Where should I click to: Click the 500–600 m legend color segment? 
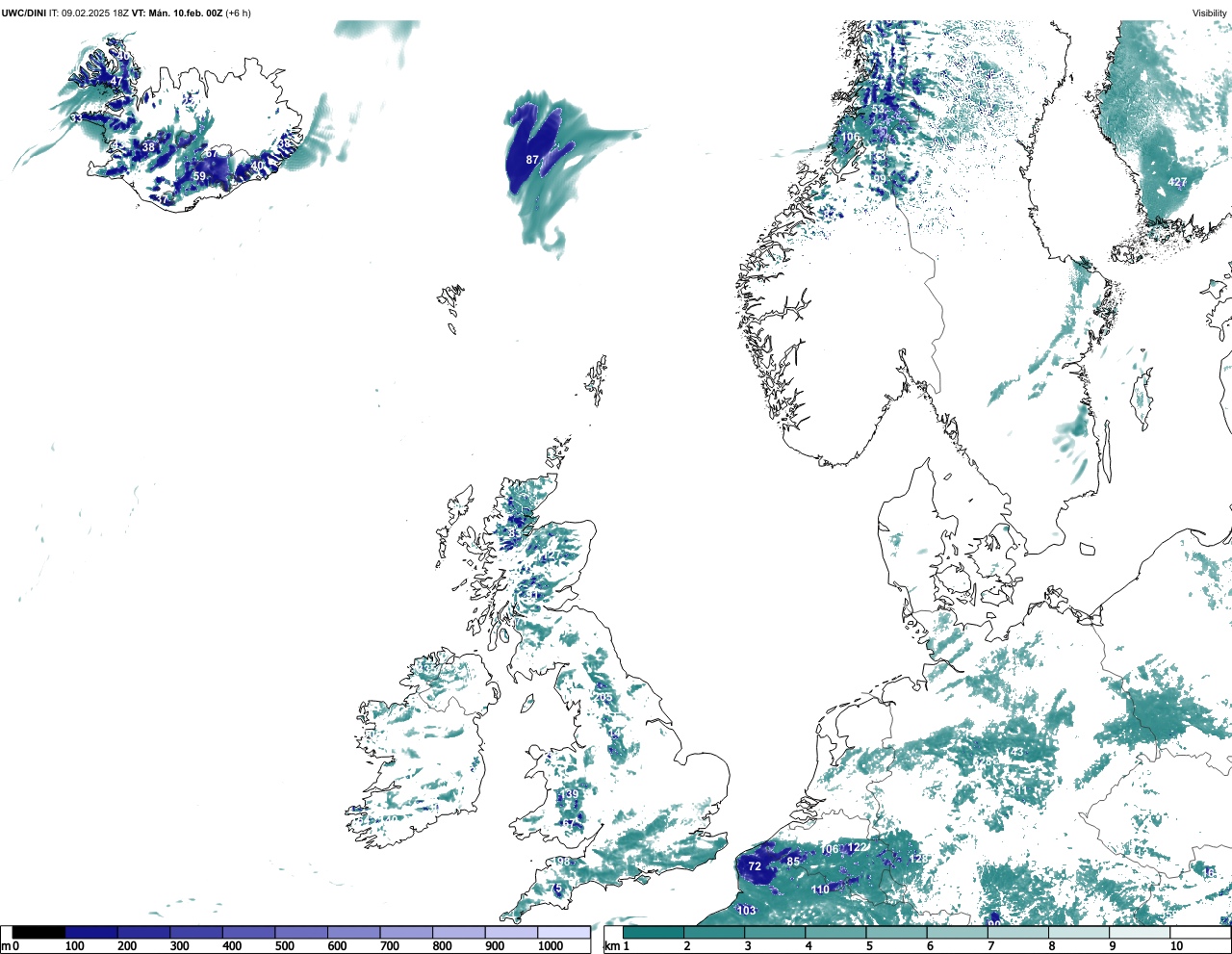[x=301, y=932]
